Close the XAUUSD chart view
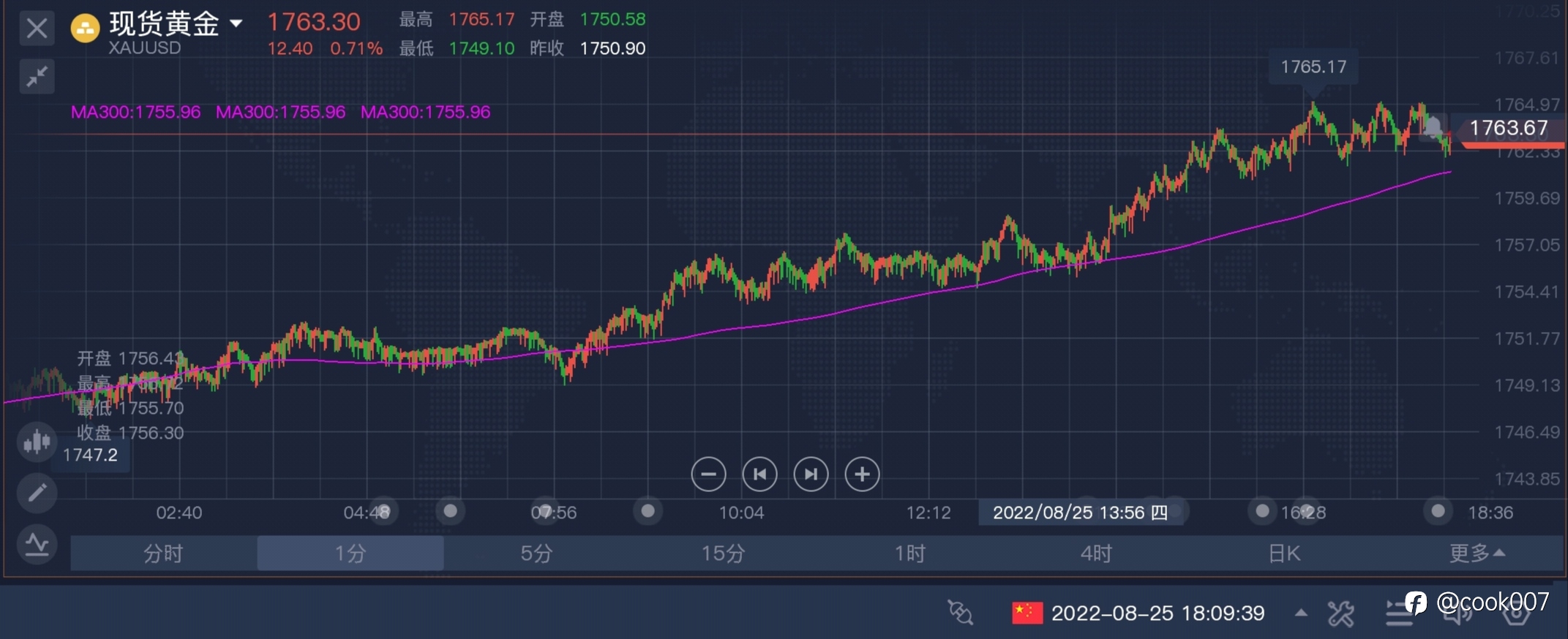 click(37, 29)
